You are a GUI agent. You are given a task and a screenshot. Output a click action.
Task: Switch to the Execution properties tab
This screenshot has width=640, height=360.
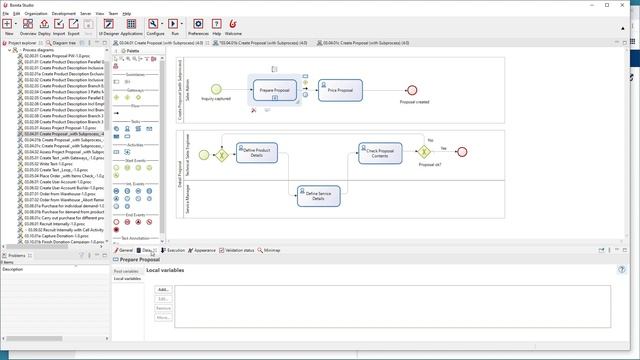coord(173,250)
